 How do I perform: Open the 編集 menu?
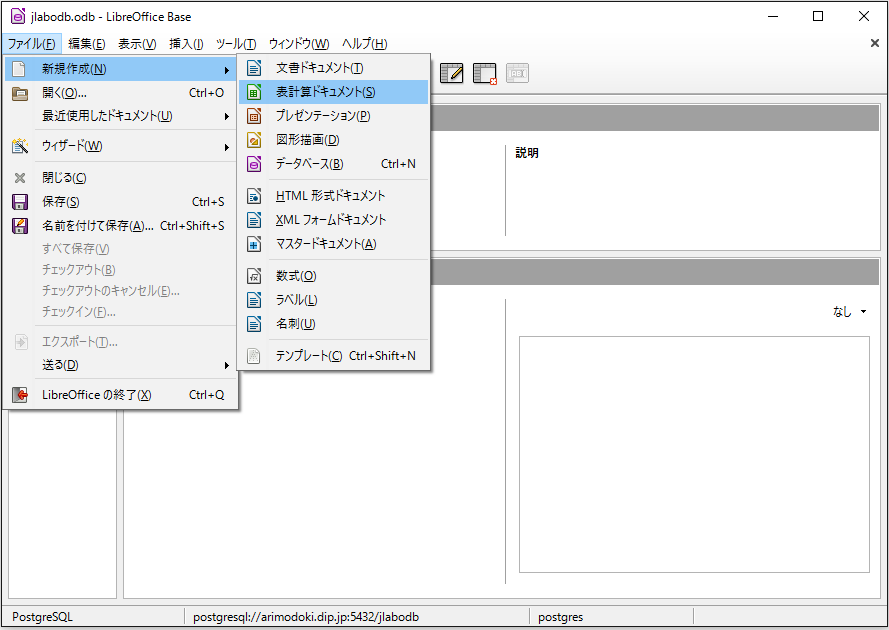pyautogui.click(x=87, y=44)
